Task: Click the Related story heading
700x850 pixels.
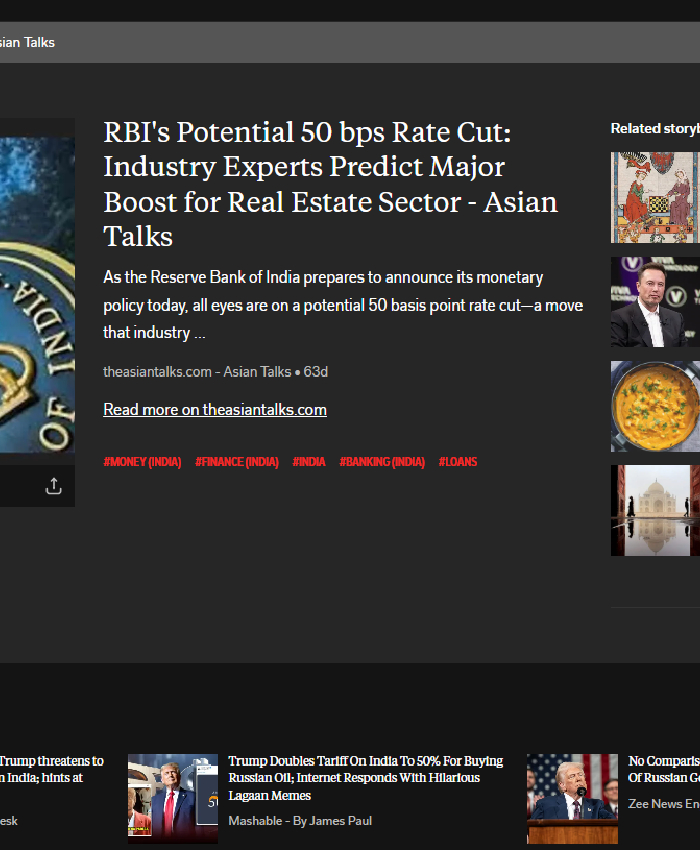Action: coord(655,128)
